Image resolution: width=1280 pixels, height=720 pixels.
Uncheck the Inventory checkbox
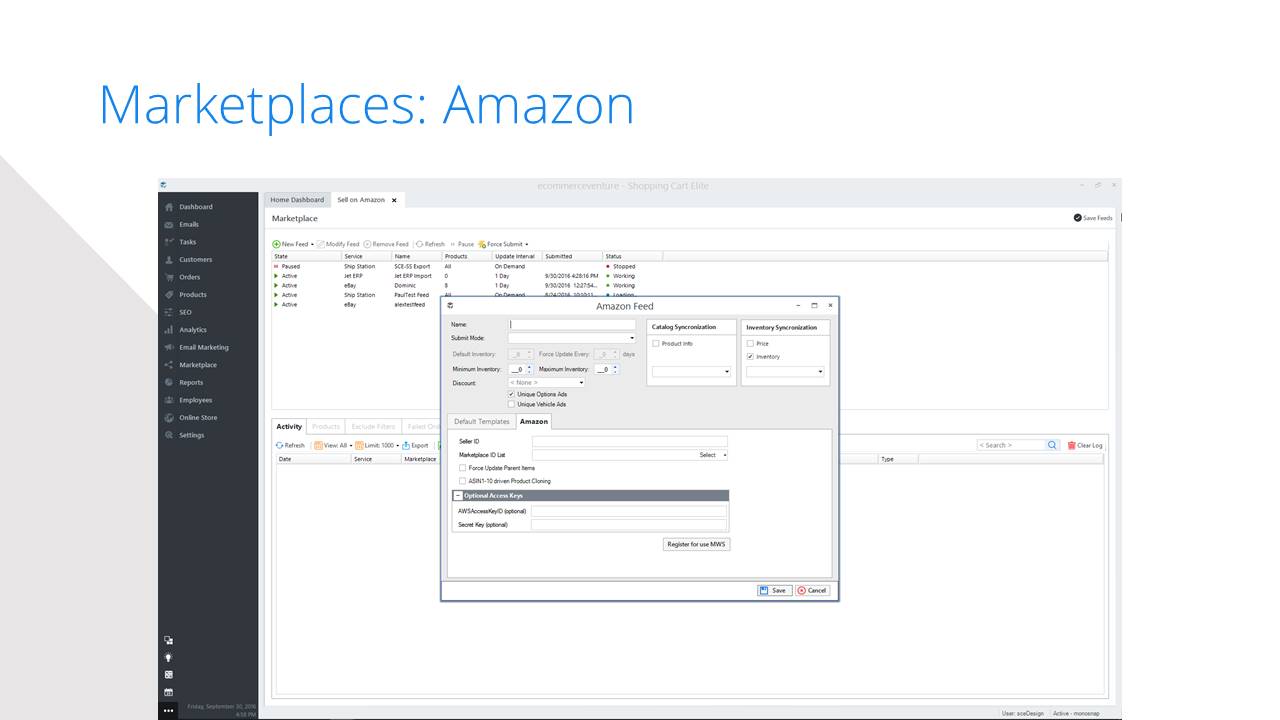(750, 357)
